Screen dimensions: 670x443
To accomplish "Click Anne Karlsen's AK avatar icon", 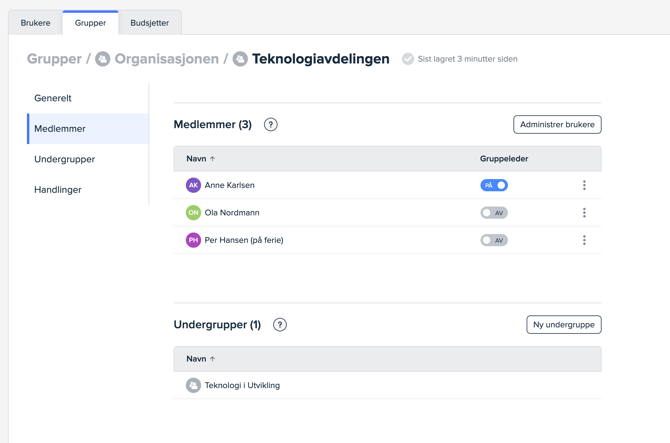I will point(193,185).
